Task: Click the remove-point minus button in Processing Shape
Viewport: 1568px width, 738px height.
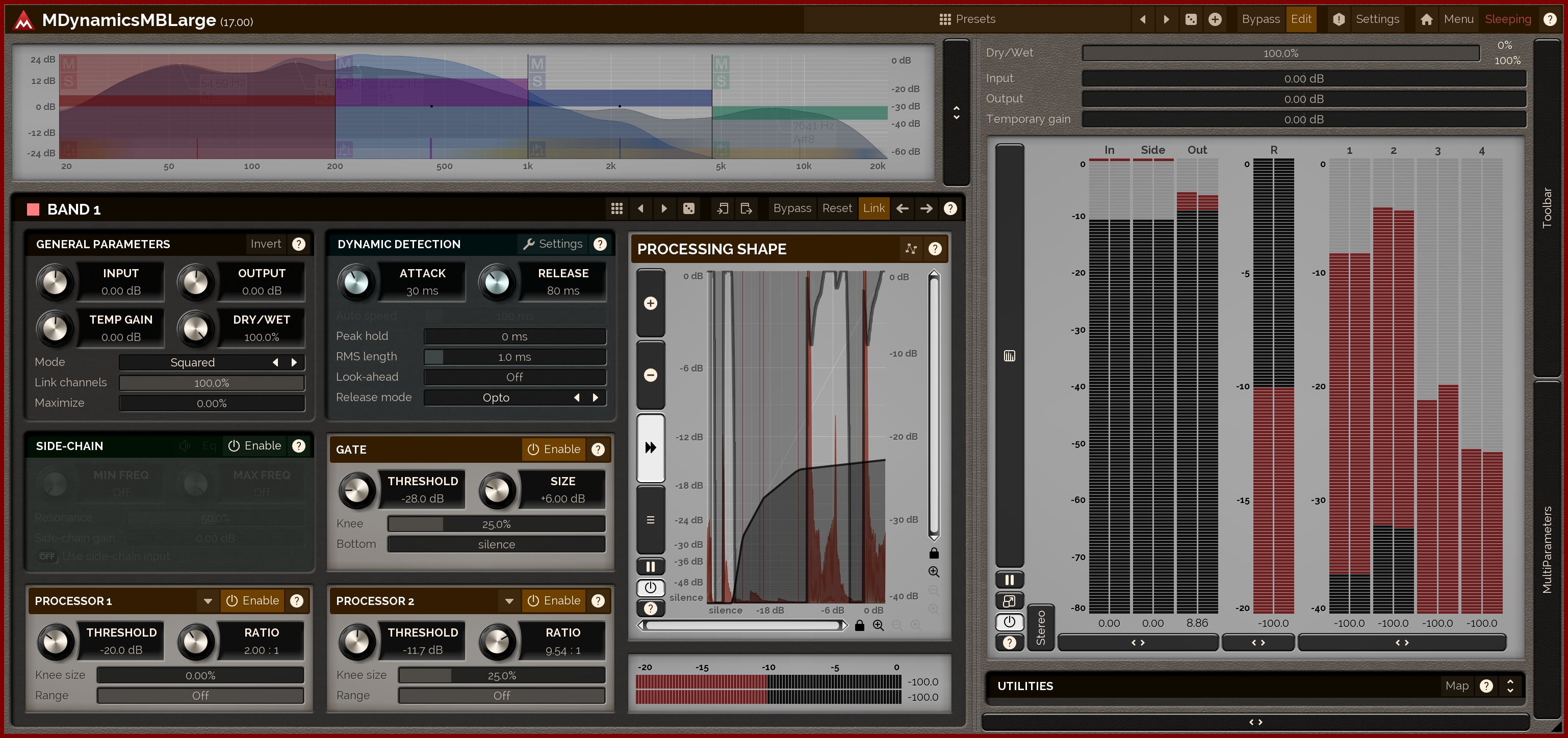Action: (650, 375)
